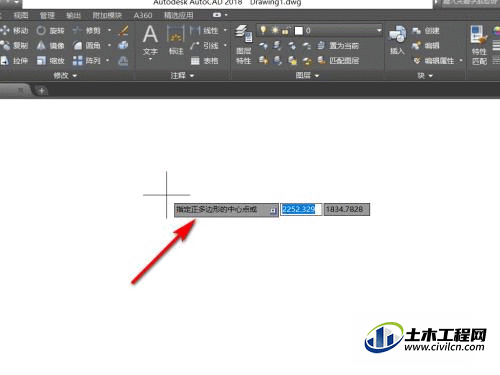Expand the Array (阵列) dropdown arrow

108,61
